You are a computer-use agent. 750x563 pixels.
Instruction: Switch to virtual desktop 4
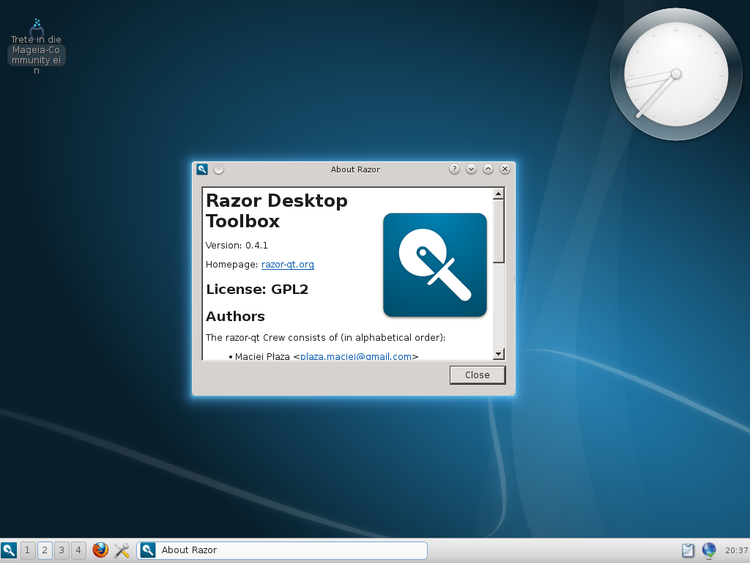78,550
